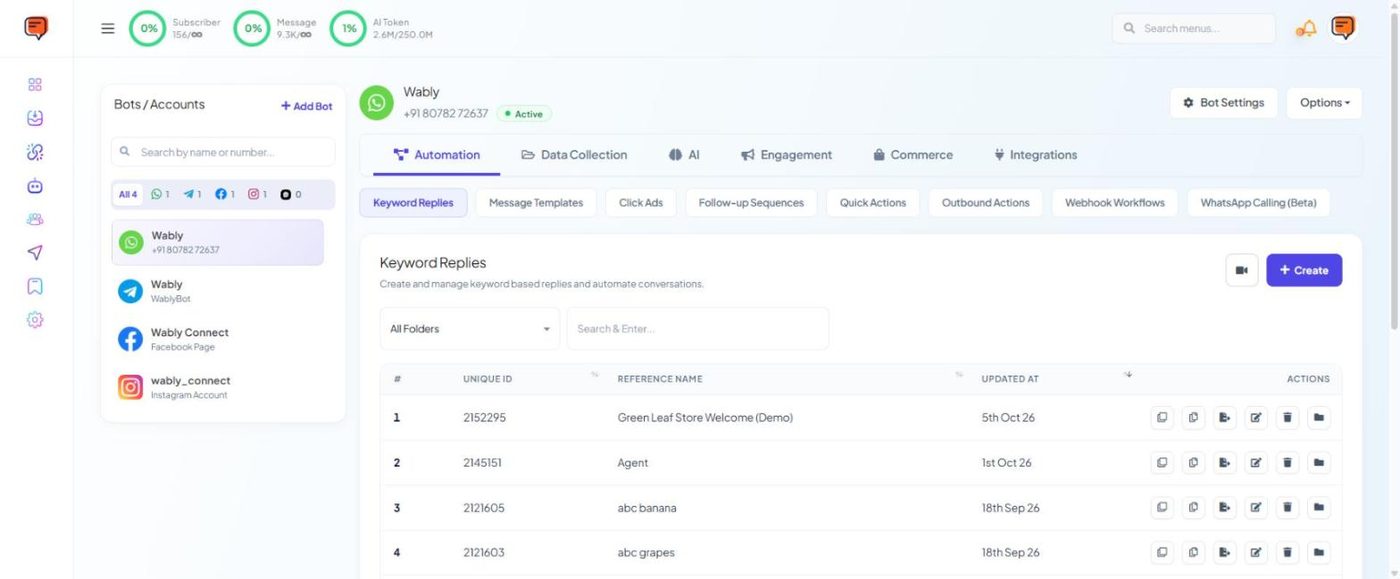Screen dimensions: 1400x579
Task: Select the Wably WhatsApp account
Action: click(217, 242)
